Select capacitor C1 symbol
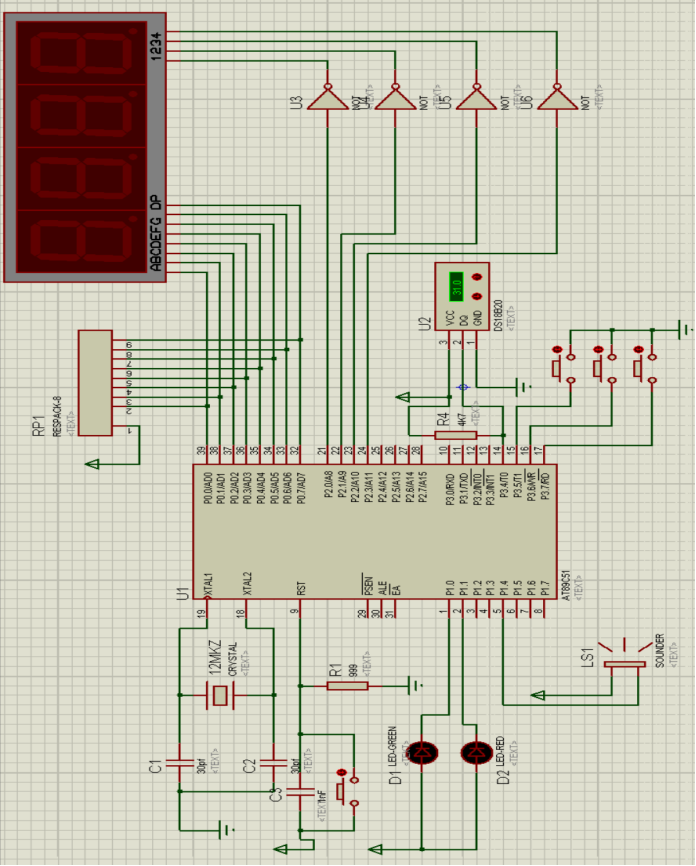This screenshot has width=696, height=866. pos(180,764)
